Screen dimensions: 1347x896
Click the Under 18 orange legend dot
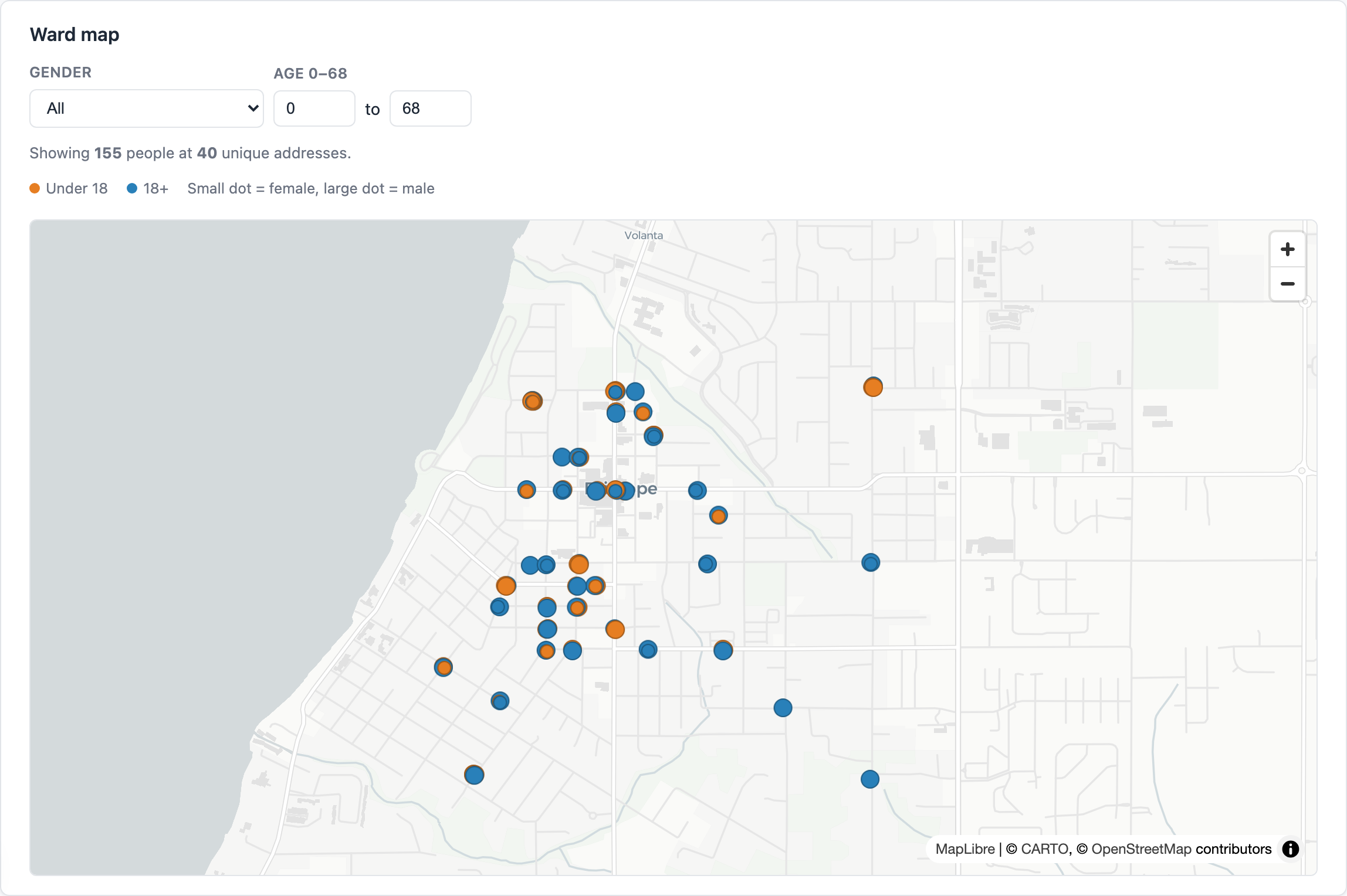pyautogui.click(x=35, y=188)
